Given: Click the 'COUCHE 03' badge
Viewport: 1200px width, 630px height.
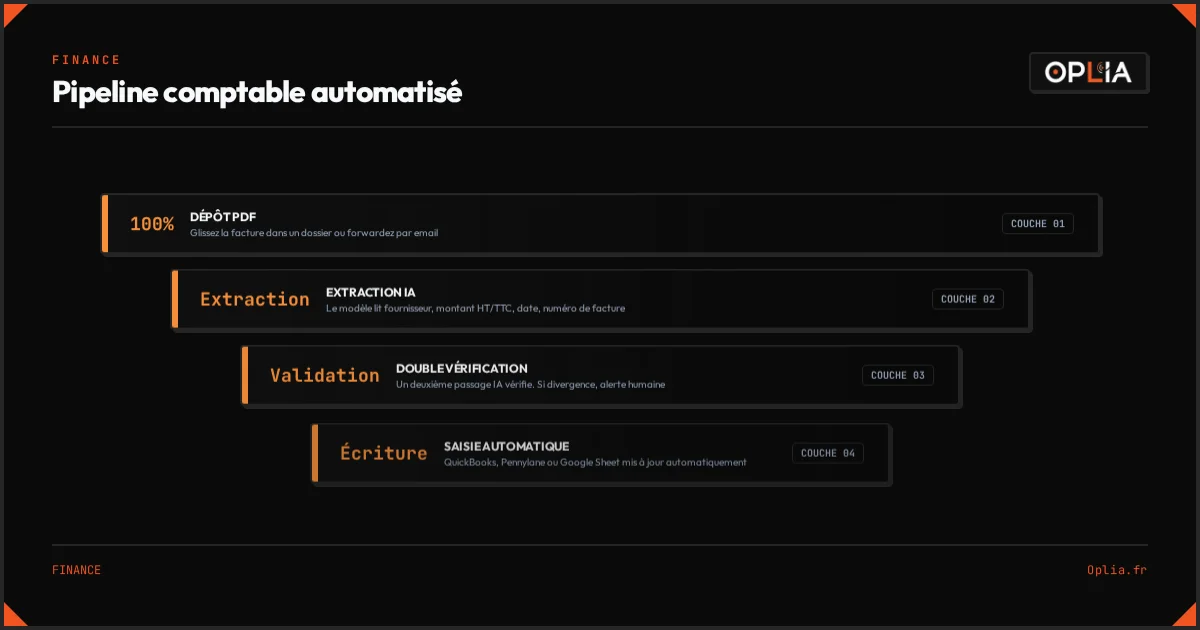Looking at the screenshot, I should tap(898, 375).
